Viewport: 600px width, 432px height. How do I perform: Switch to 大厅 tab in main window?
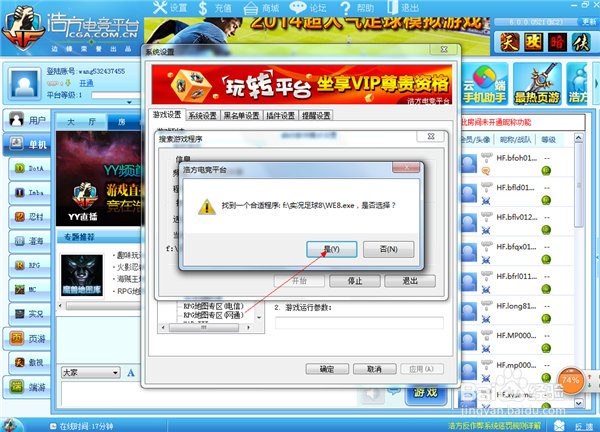coord(81,122)
